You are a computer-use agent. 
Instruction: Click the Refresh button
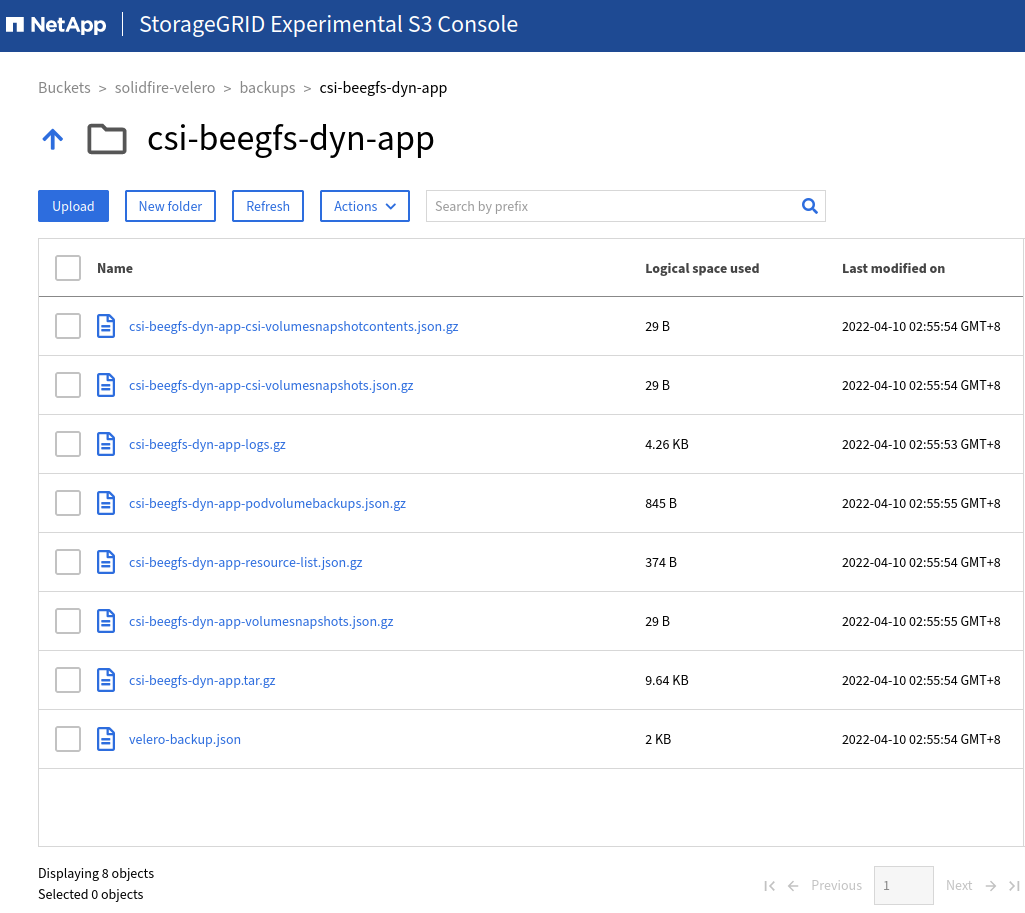(x=268, y=206)
